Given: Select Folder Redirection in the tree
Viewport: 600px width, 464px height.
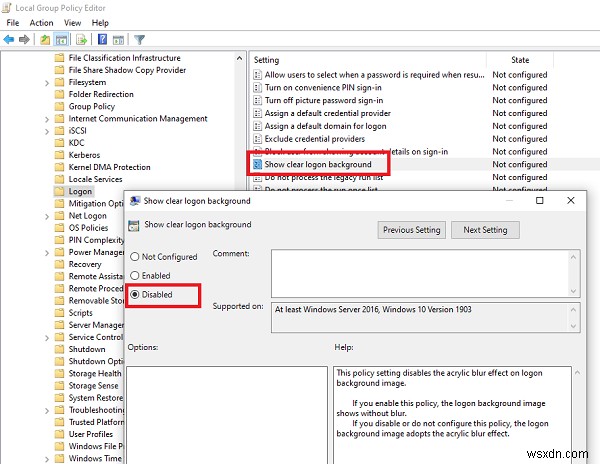Looking at the screenshot, I should click(x=101, y=94).
